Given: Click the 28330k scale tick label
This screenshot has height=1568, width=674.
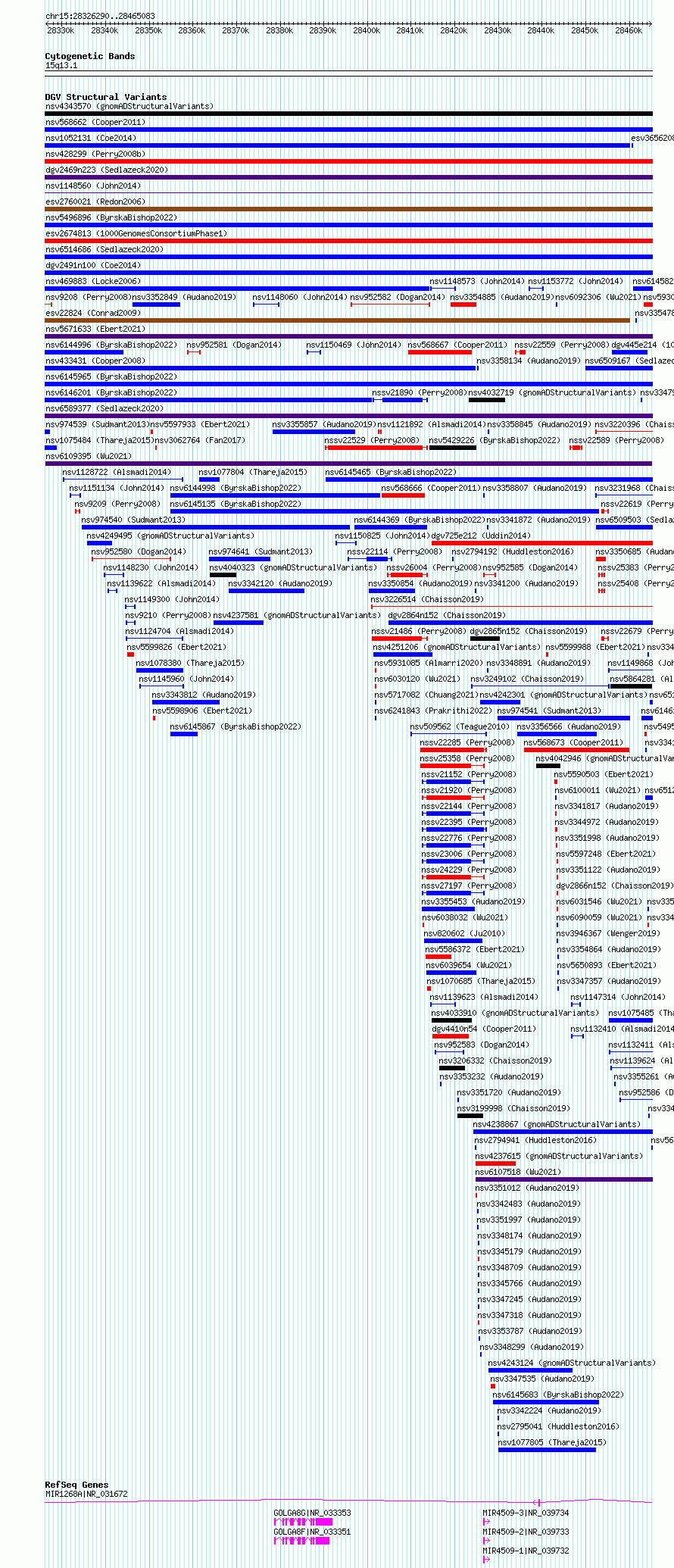Looking at the screenshot, I should (61, 30).
